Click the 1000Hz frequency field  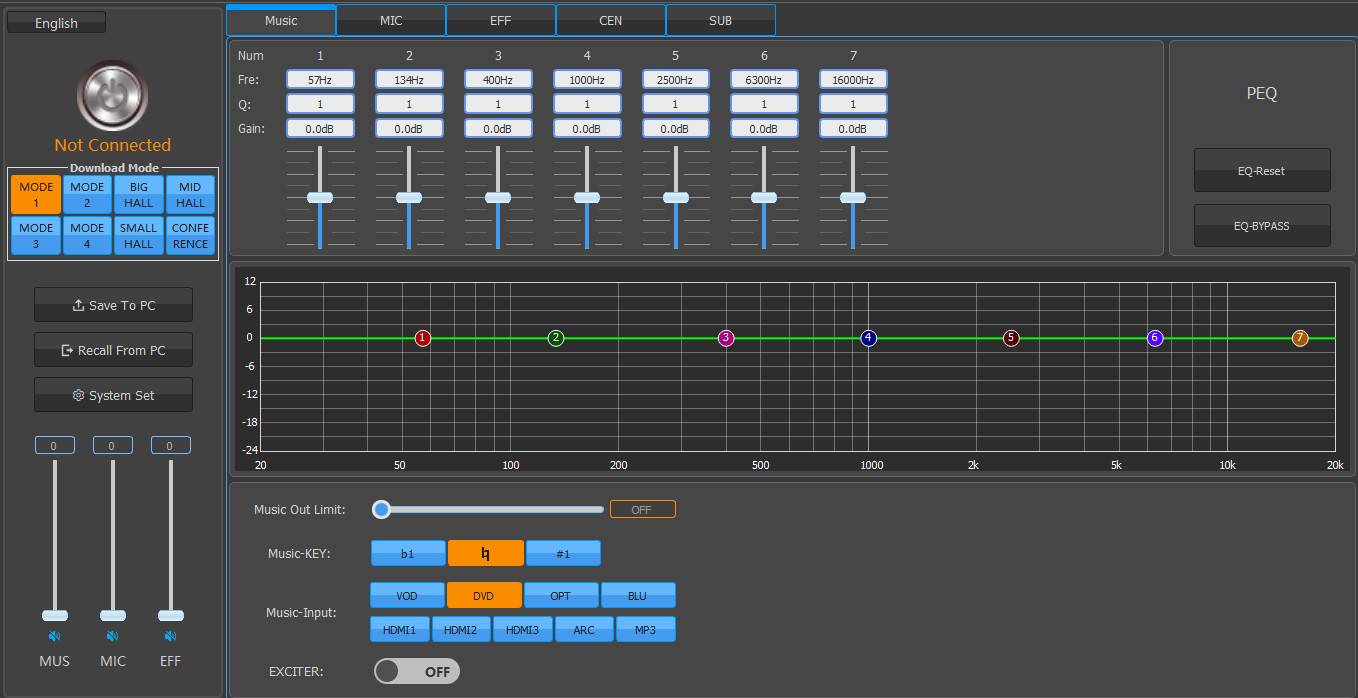[587, 79]
